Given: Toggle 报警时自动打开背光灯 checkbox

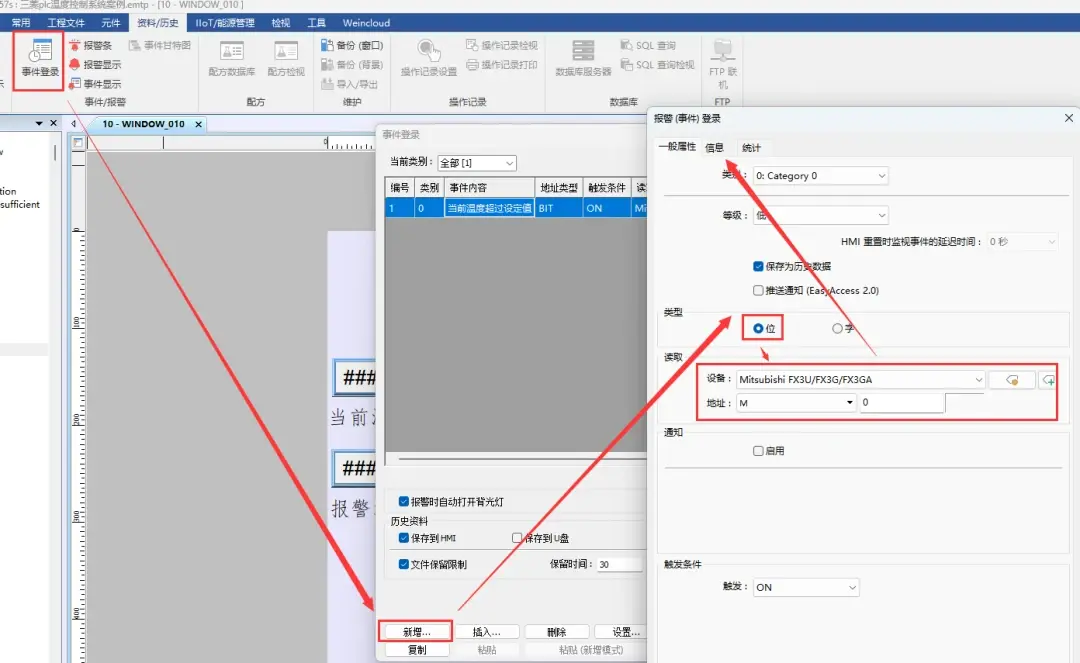Looking at the screenshot, I should pos(404,502).
